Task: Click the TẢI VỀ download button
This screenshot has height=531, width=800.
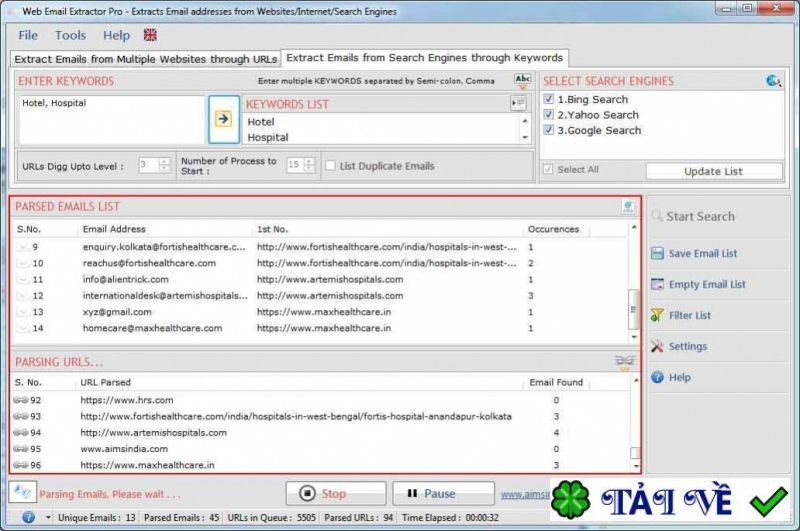Action: pyautogui.click(x=669, y=501)
